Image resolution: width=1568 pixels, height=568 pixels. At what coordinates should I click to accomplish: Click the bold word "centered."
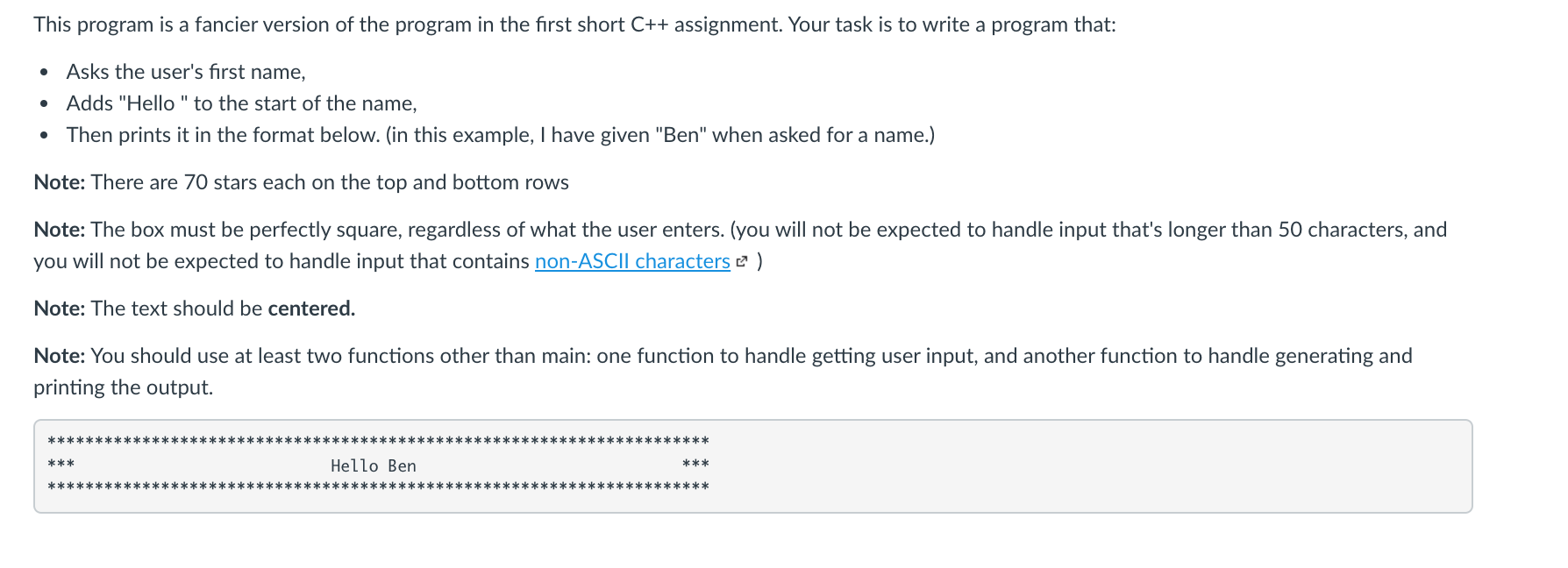click(311, 309)
